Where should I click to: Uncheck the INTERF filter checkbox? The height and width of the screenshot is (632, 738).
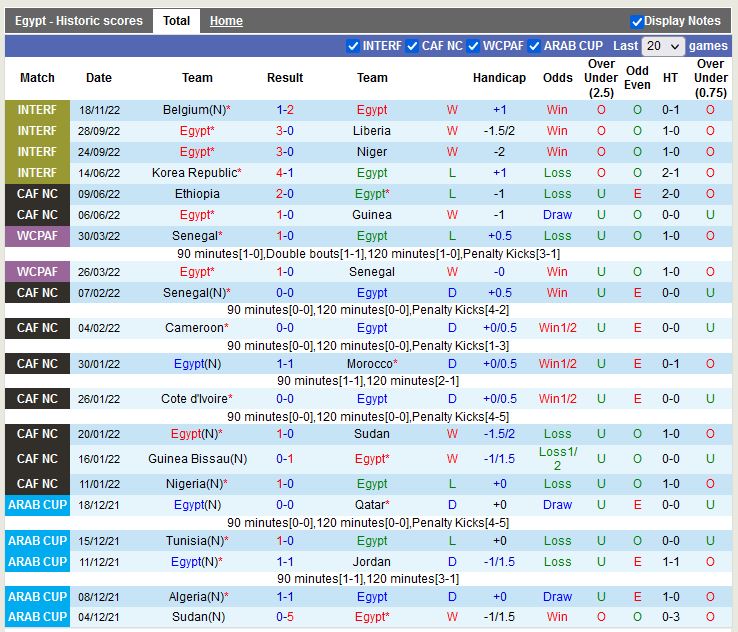click(x=352, y=46)
